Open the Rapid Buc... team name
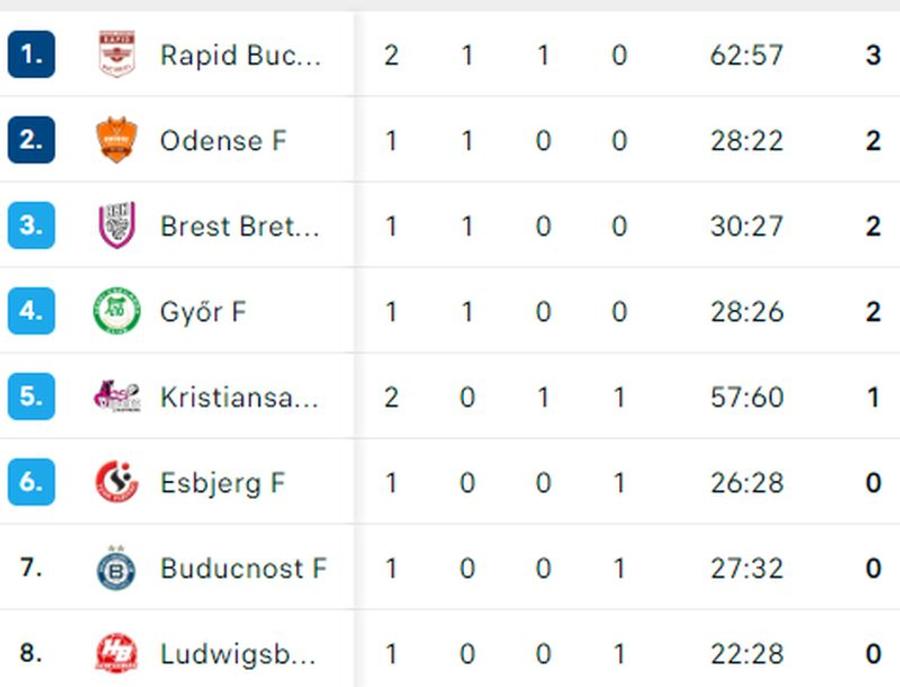Screen dimensions: 900x687 (240, 55)
